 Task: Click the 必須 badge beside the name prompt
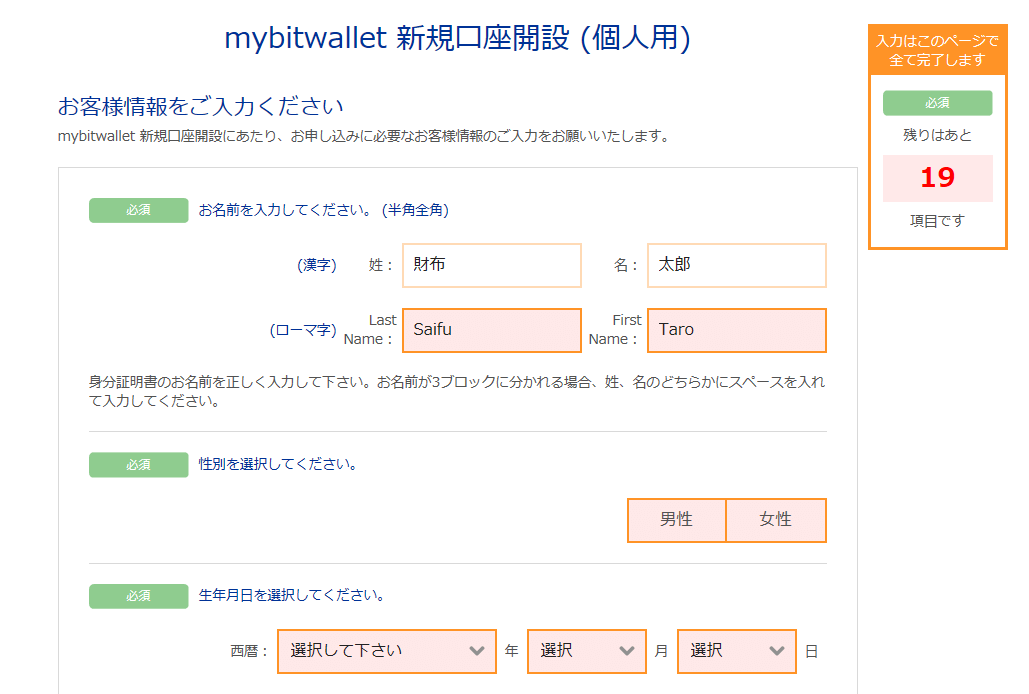coord(138,210)
